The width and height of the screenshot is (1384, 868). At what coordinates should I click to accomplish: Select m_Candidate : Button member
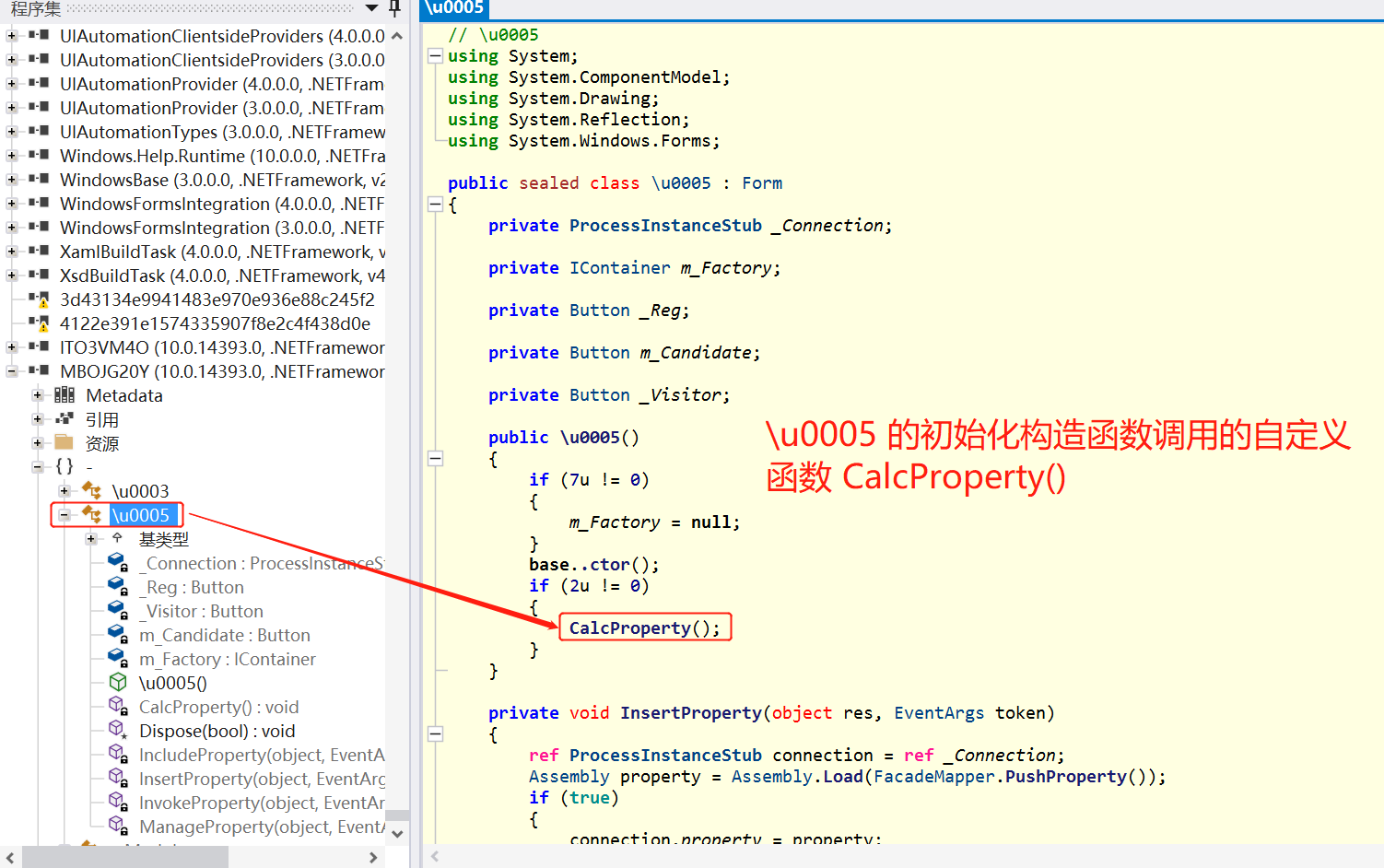pyautogui.click(x=224, y=635)
